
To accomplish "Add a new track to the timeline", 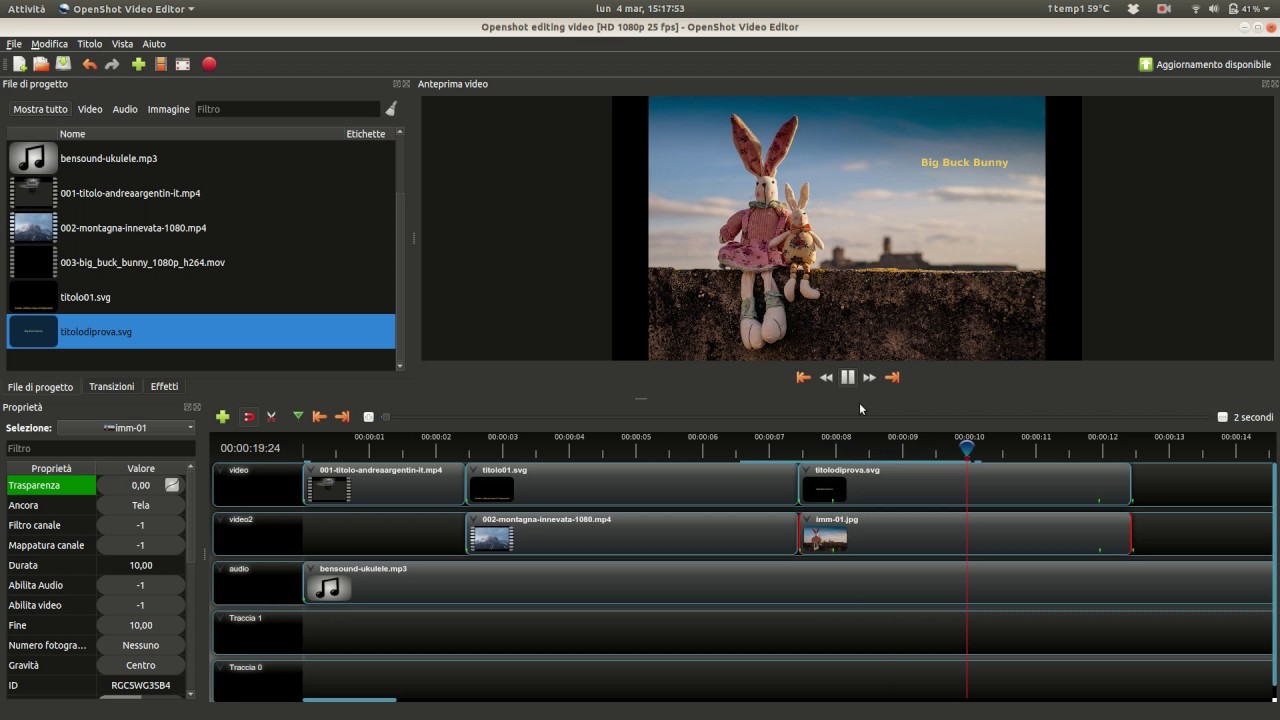I will [x=222, y=417].
